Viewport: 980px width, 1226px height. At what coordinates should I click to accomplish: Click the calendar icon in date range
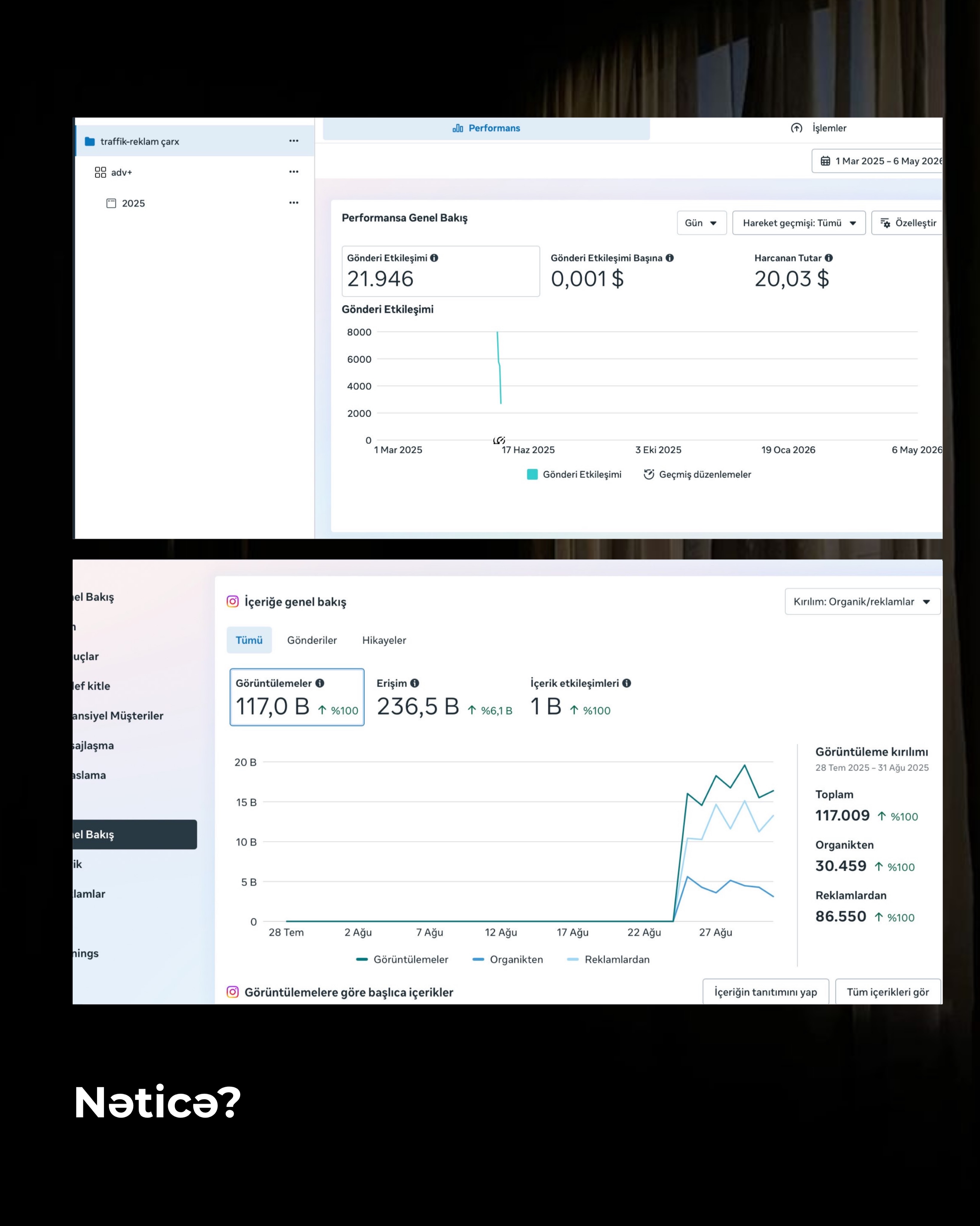point(825,161)
